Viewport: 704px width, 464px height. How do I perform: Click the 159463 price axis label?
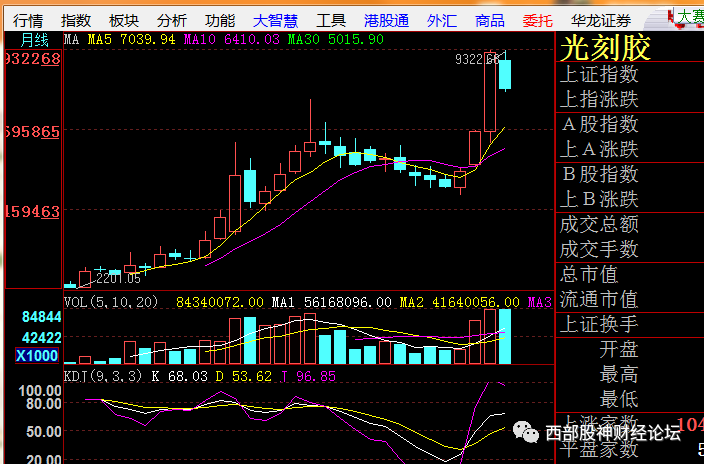32,211
